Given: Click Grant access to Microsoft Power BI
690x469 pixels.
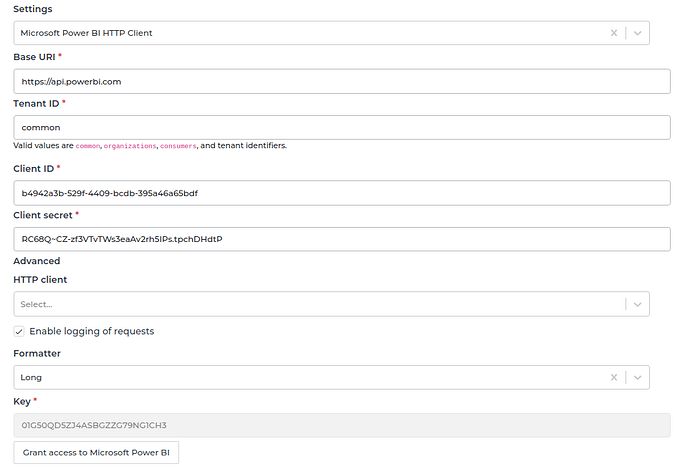Looking at the screenshot, I should [96, 453].
